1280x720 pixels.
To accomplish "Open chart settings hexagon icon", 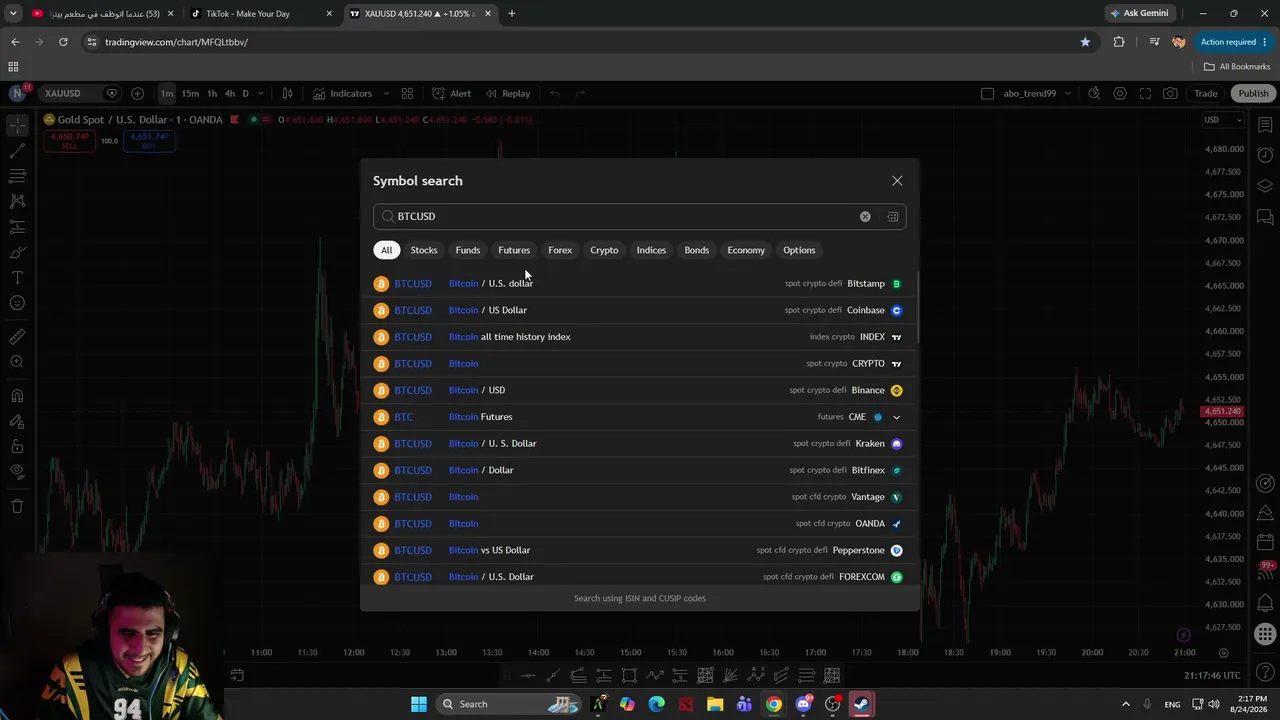I will pyautogui.click(x=1120, y=93).
